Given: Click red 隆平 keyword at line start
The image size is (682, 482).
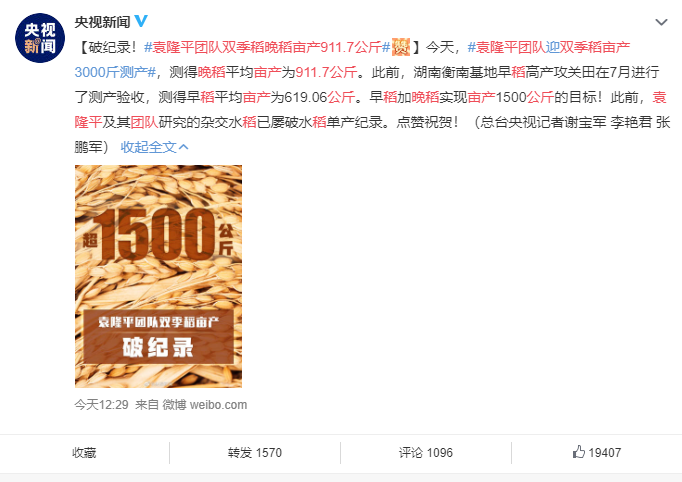Looking at the screenshot, I should [88, 122].
